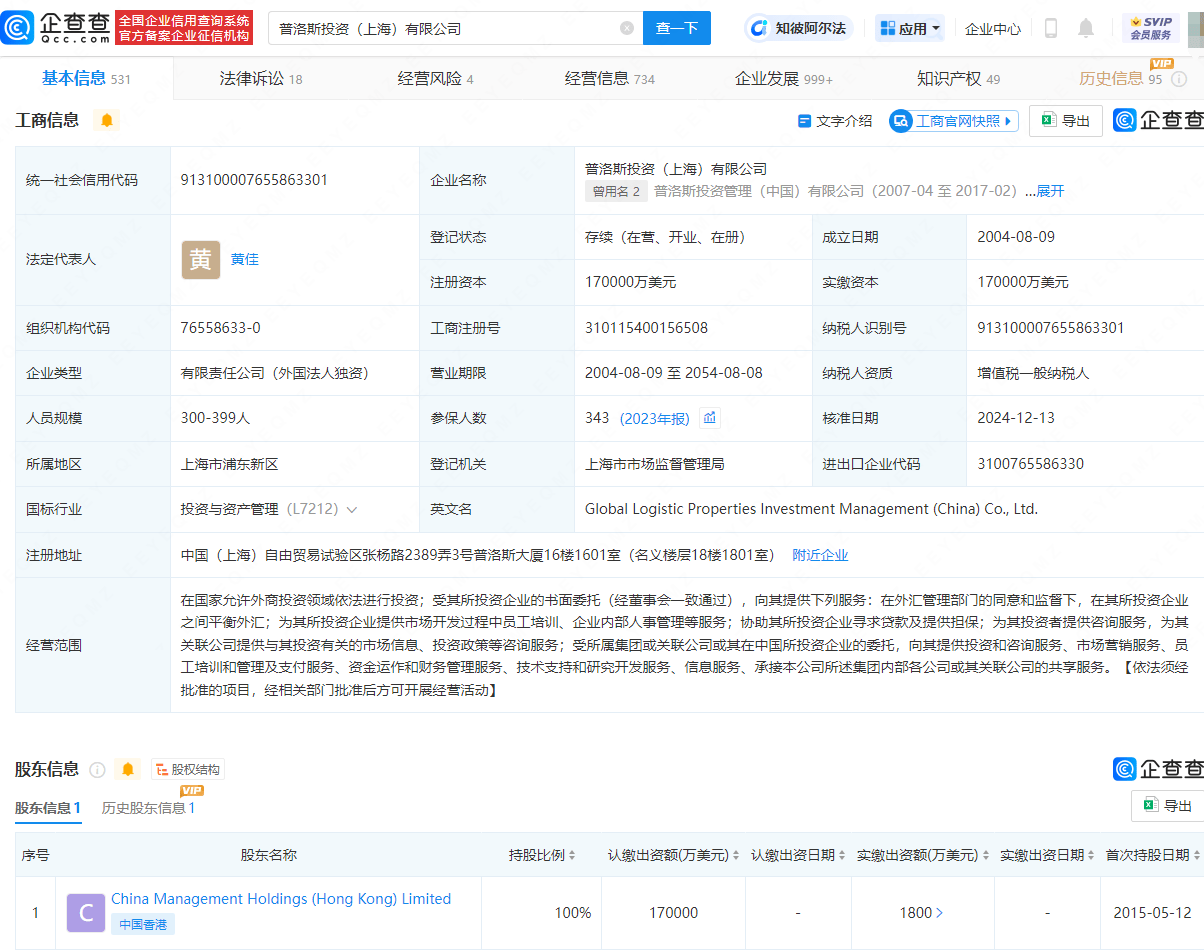The width and height of the screenshot is (1204, 952).
Task: Select 上海市市场监督管理局 registration authority
Action: coord(654,464)
